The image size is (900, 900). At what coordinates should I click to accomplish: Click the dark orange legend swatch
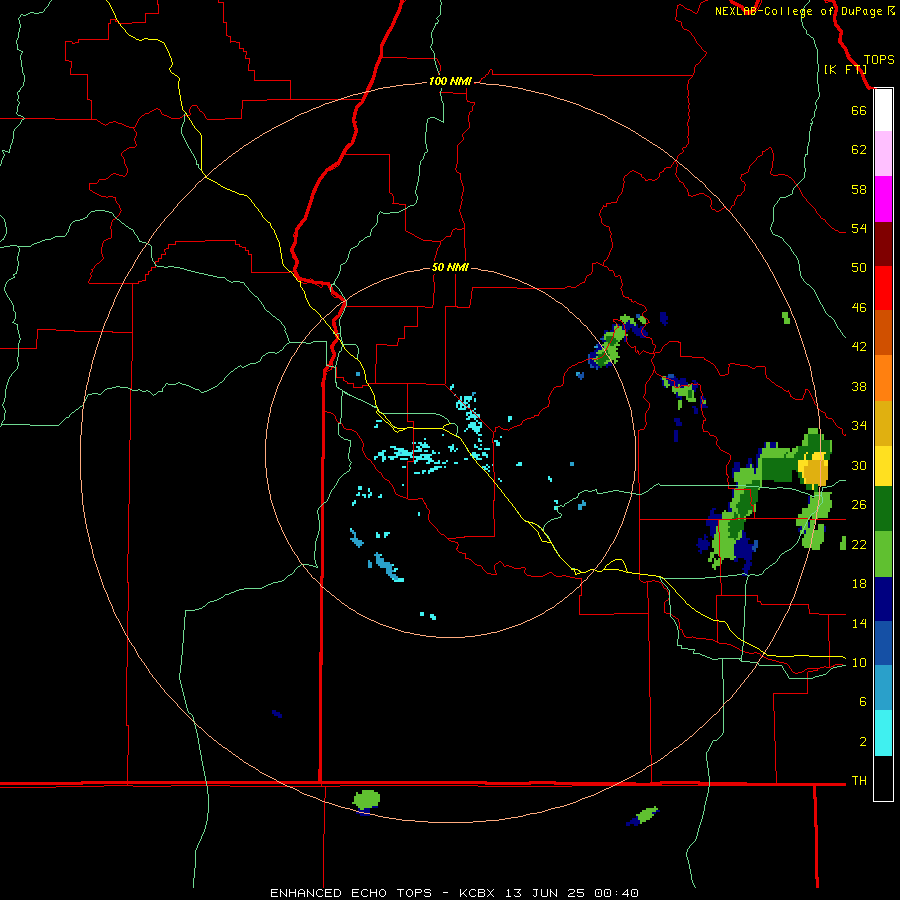pos(883,333)
